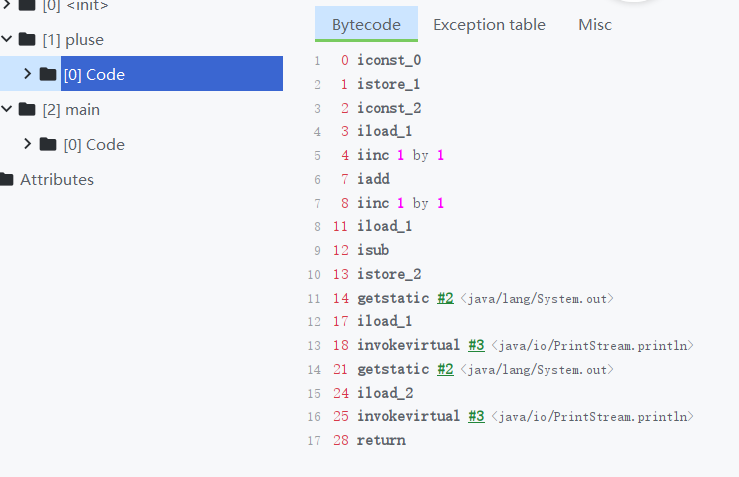Click the folder icon beside main
The image size is (739, 477).
(x=28, y=110)
